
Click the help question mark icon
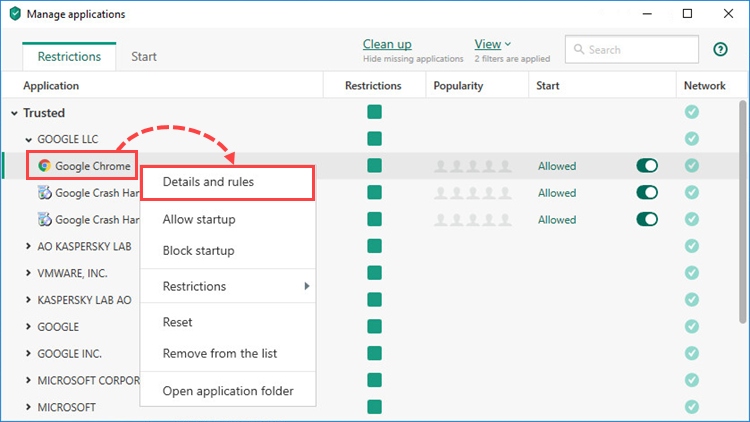[720, 49]
